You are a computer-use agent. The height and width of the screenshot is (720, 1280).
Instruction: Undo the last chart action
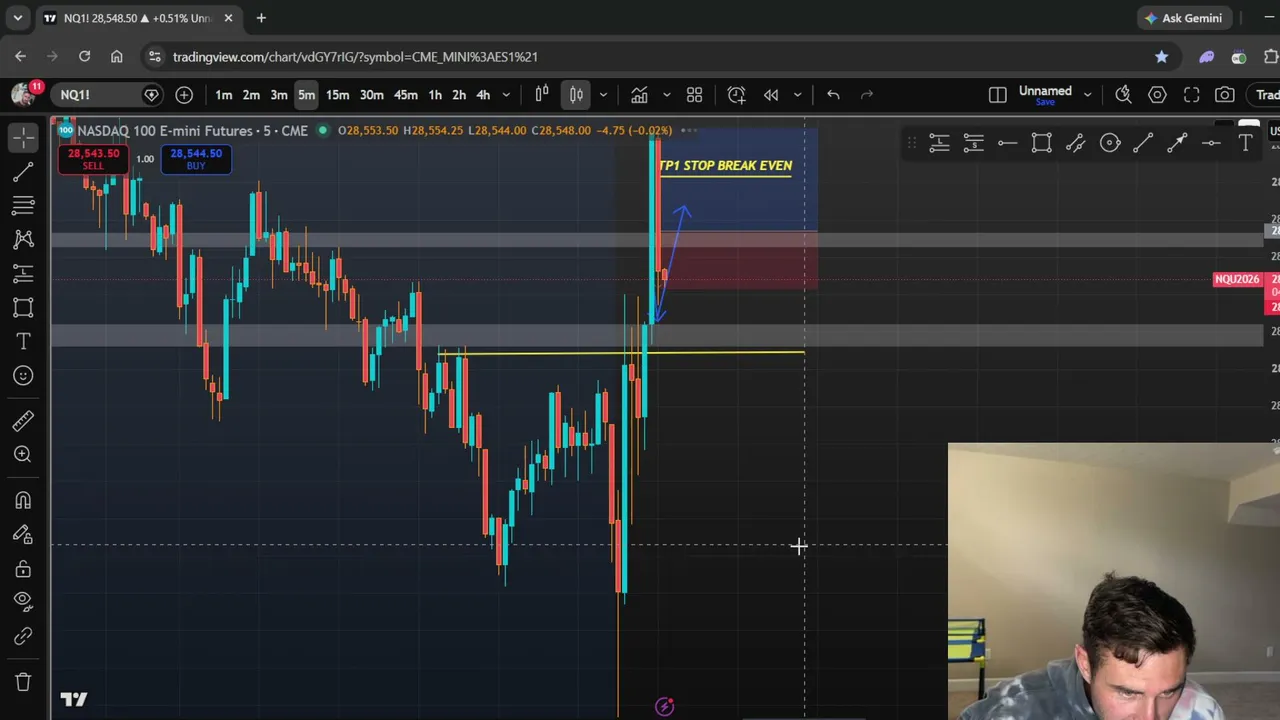pyautogui.click(x=833, y=95)
